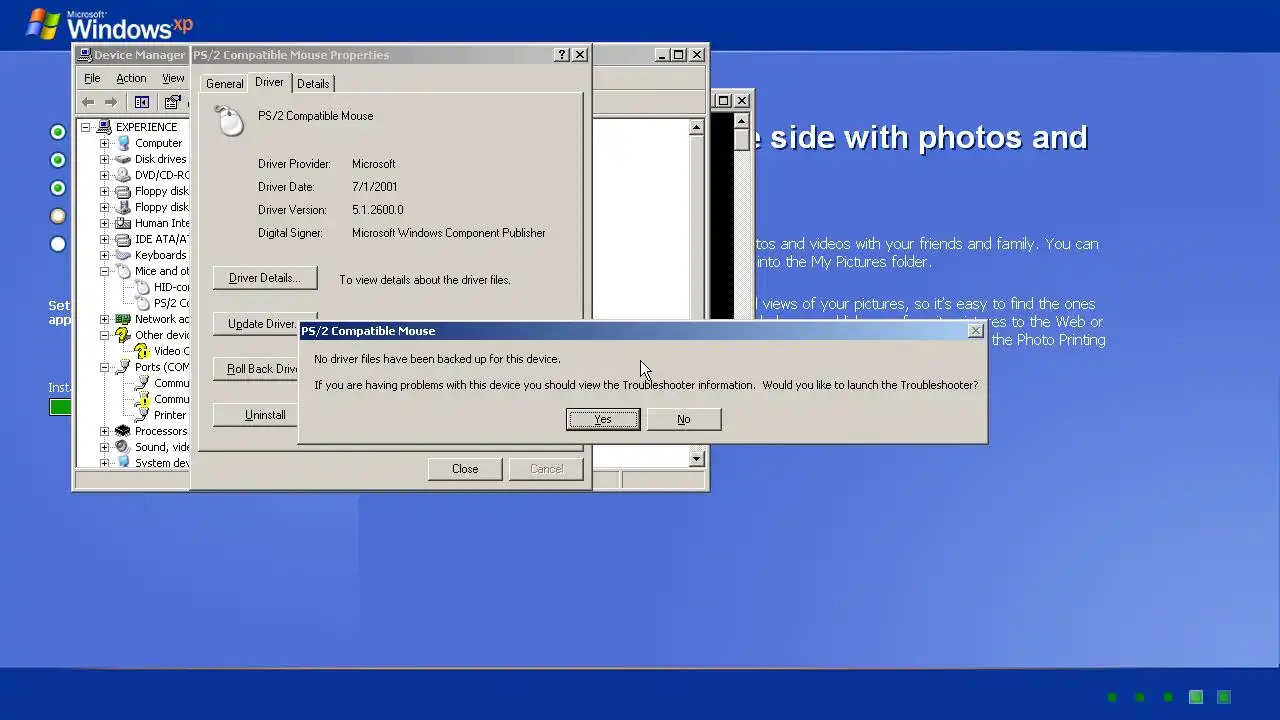Viewport: 1280px width, 720px height.
Task: Click the Driver Details button
Action: point(264,278)
